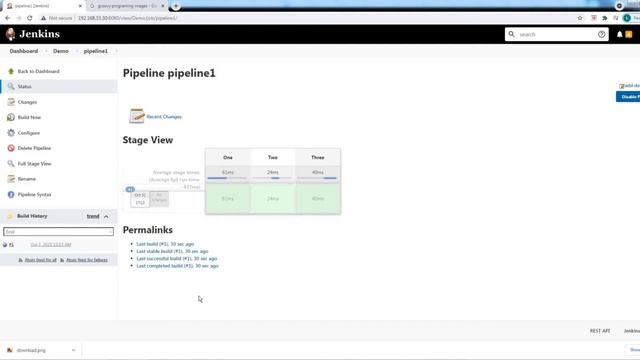Image resolution: width=640 pixels, height=360 pixels.
Task: Open build #1 in Build History
Action: coord(11,245)
